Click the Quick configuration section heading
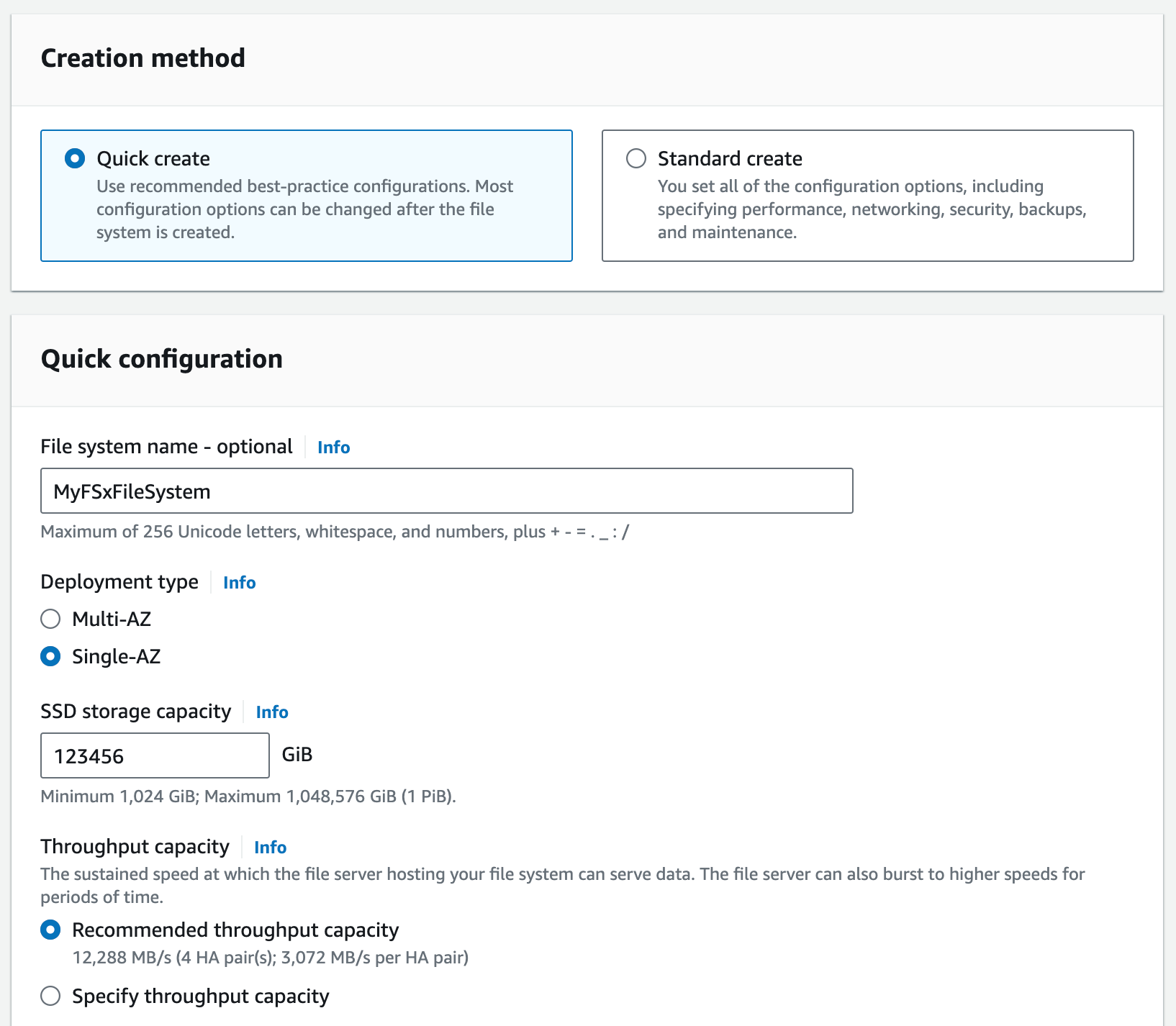The width and height of the screenshot is (1176, 1026). 162,359
